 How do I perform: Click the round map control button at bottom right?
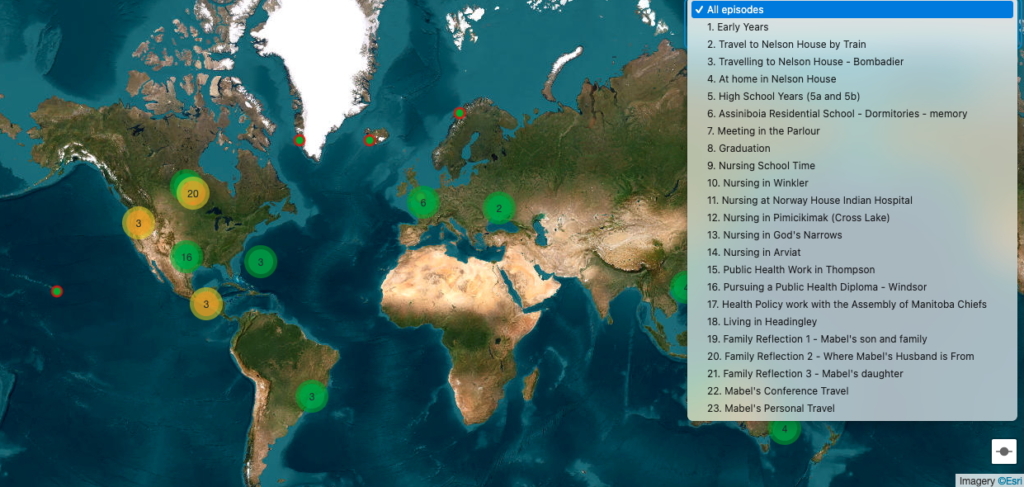click(1004, 452)
